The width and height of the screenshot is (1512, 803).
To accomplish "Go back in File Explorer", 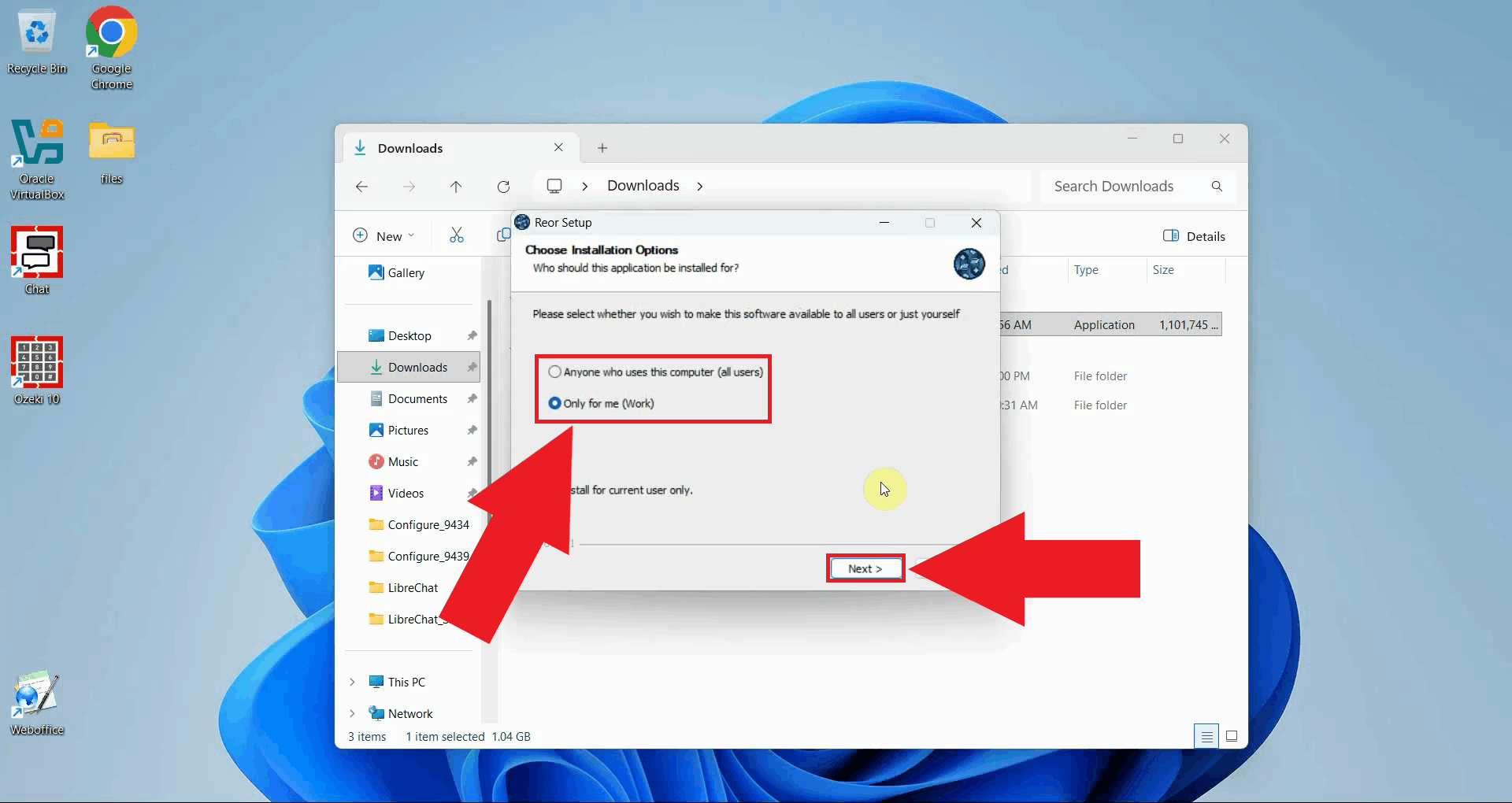I will (x=361, y=187).
